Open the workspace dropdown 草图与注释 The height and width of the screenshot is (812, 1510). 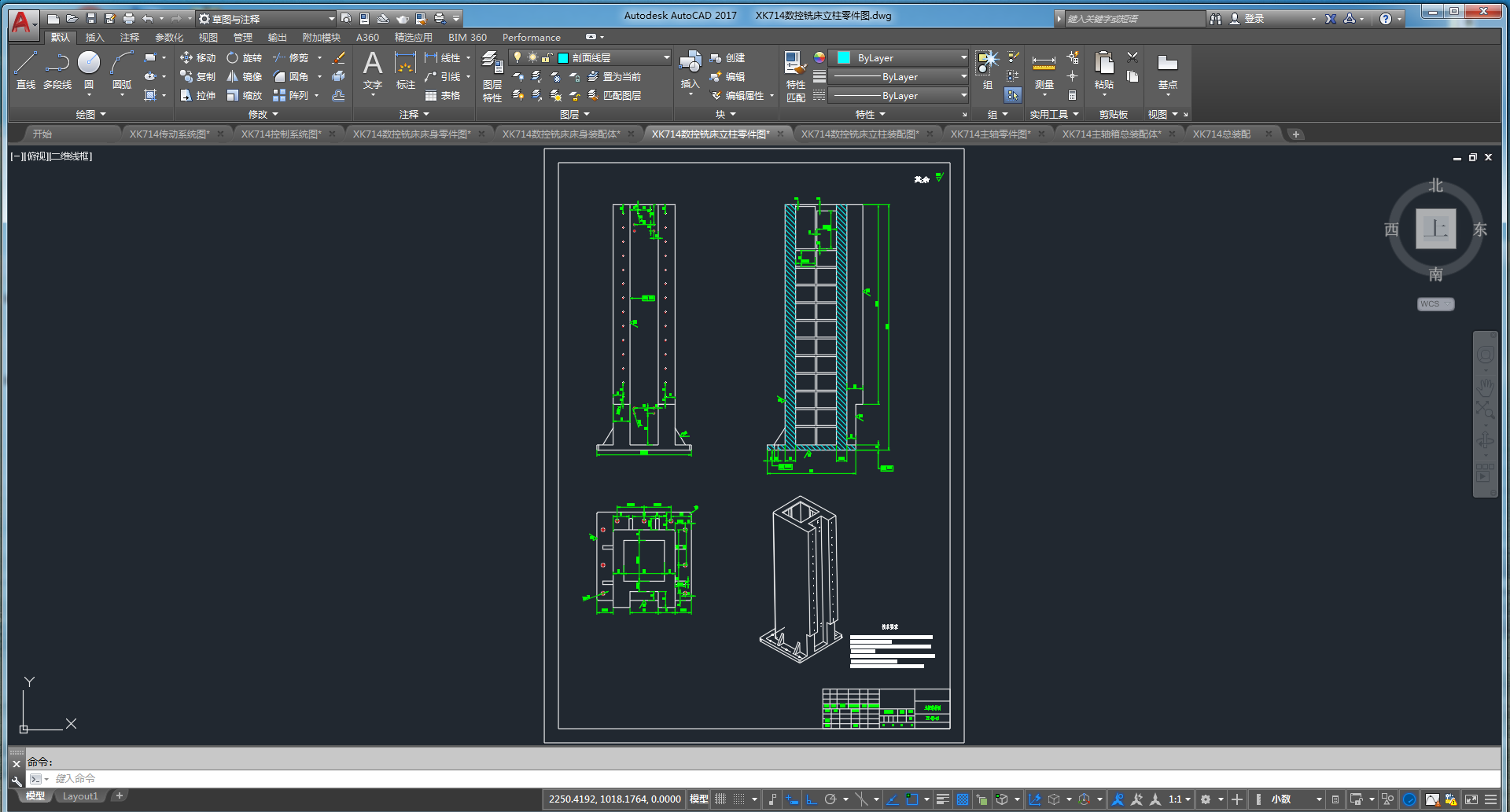click(x=267, y=18)
